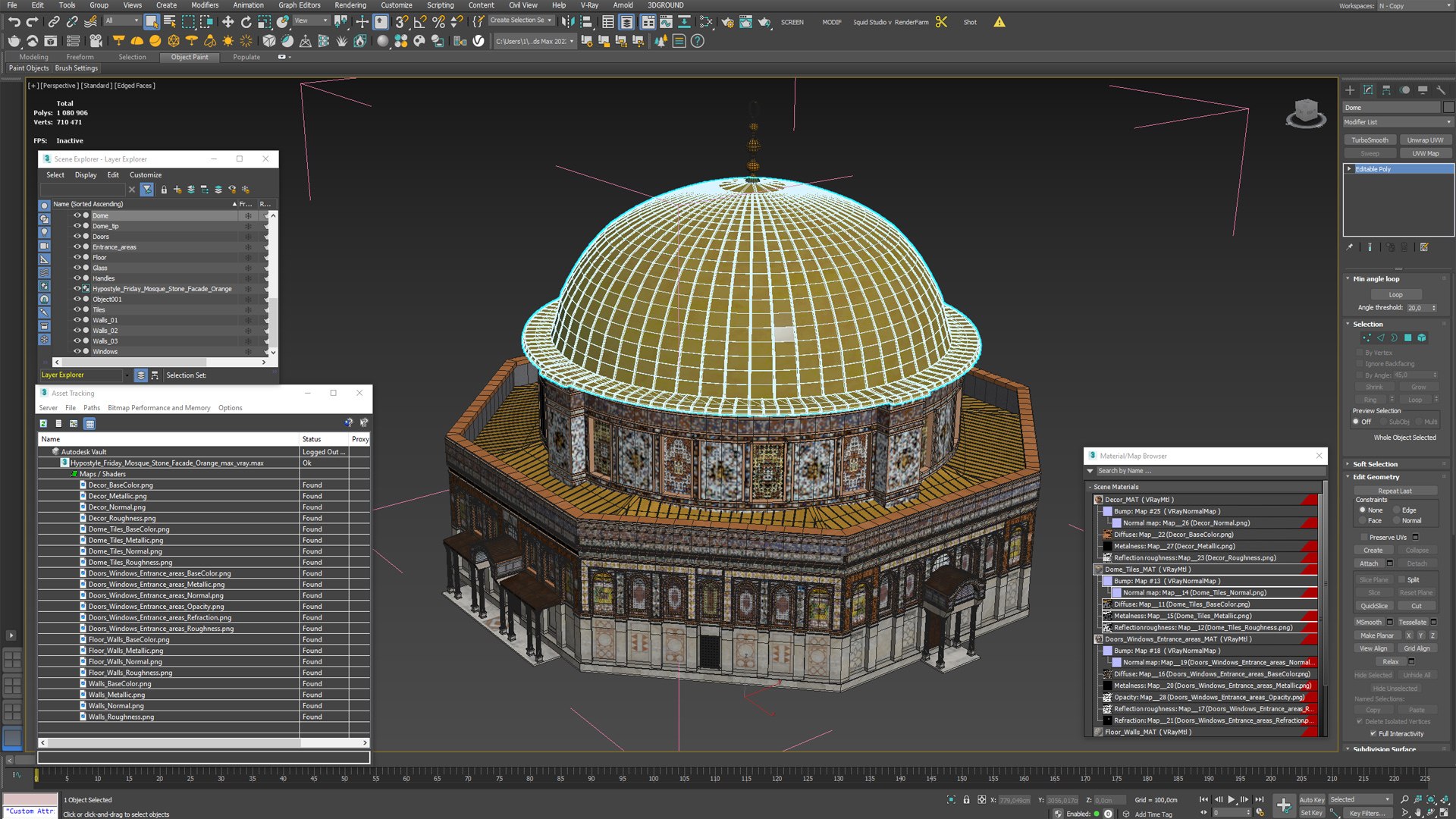Image resolution: width=1456 pixels, height=819 pixels.
Task: Click the Dome object color swatch
Action: [1448, 108]
